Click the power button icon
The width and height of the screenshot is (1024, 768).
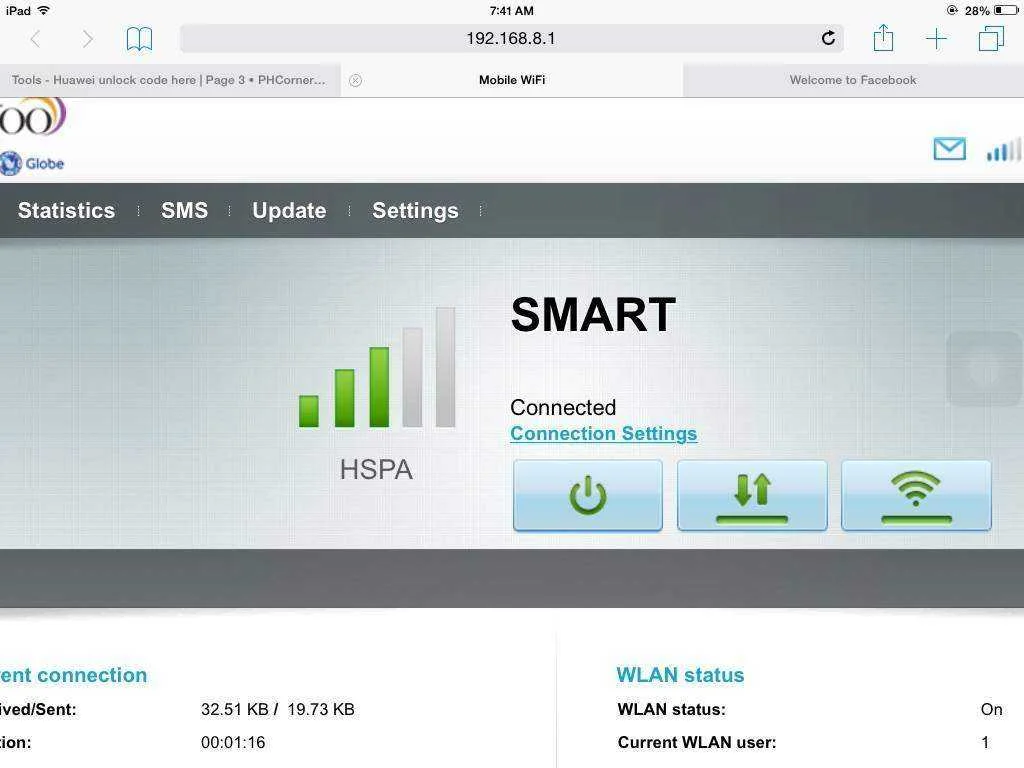588,495
